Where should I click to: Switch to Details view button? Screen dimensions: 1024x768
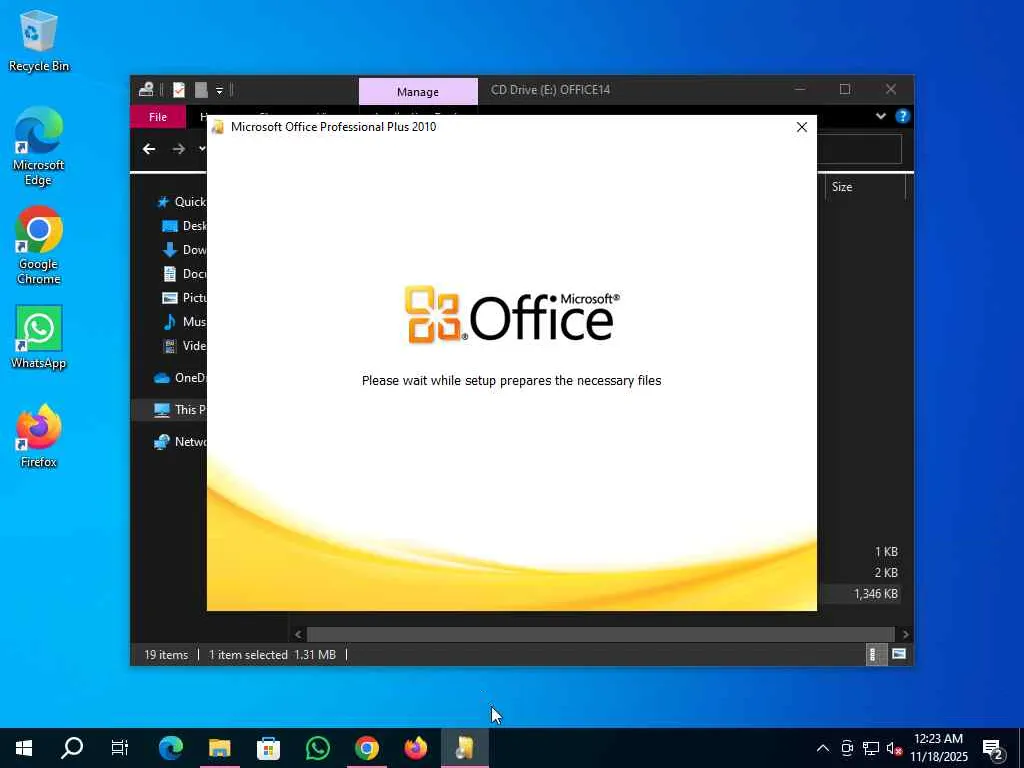point(876,654)
